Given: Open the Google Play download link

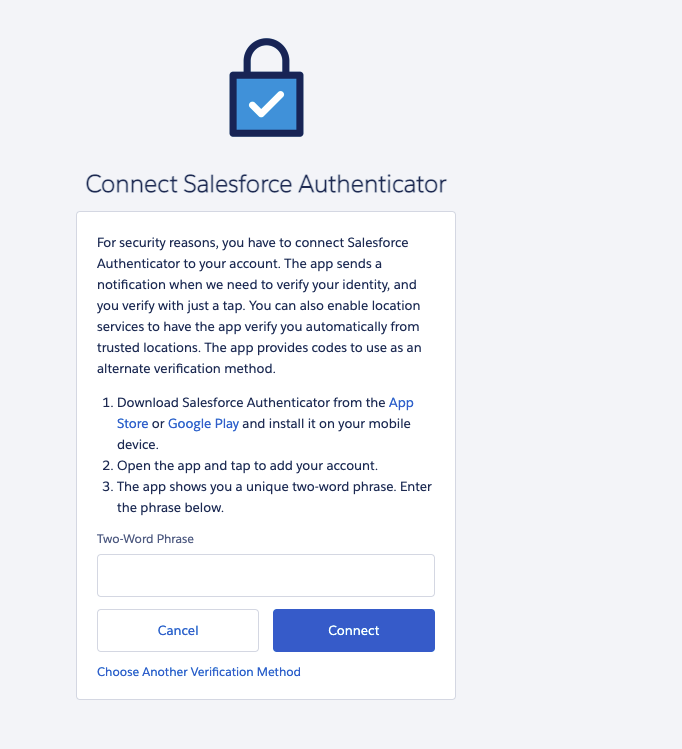Looking at the screenshot, I should click(203, 424).
